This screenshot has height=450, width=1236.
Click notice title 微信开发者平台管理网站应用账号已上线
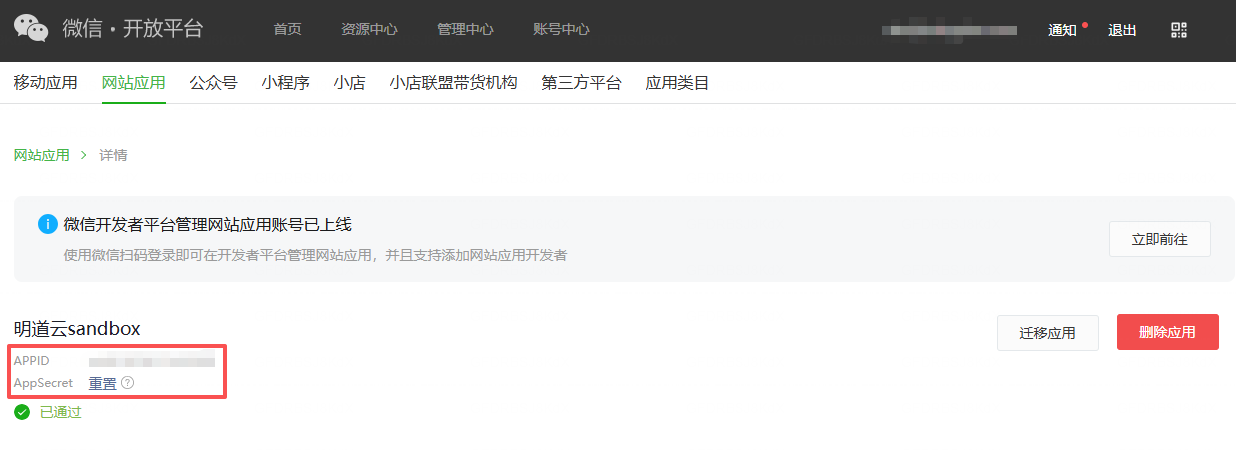[207, 224]
